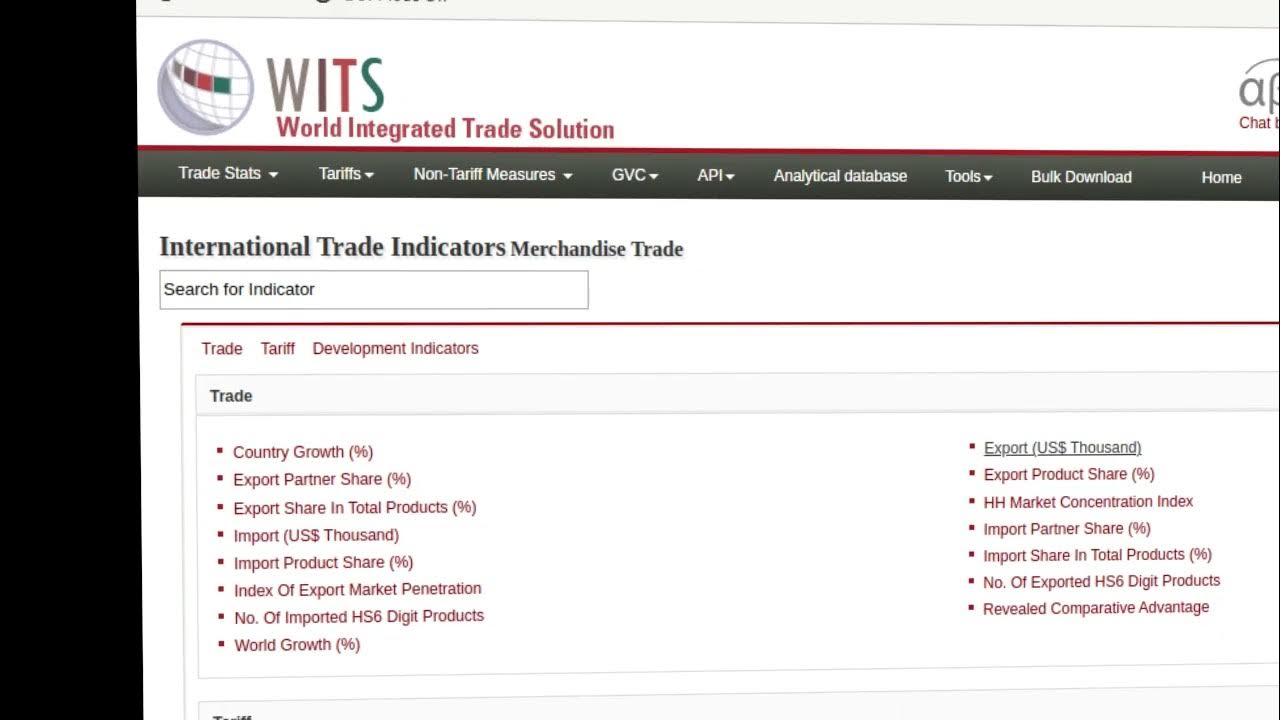Expand the Tools dropdown menu
This screenshot has height=720, width=1280.
click(969, 176)
